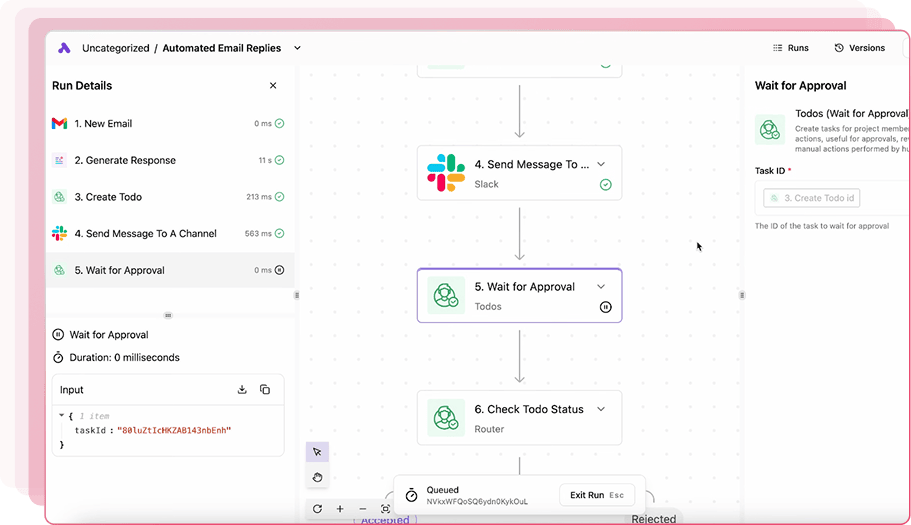Open the Versions history
The width and height of the screenshot is (911, 525).
click(x=859, y=48)
